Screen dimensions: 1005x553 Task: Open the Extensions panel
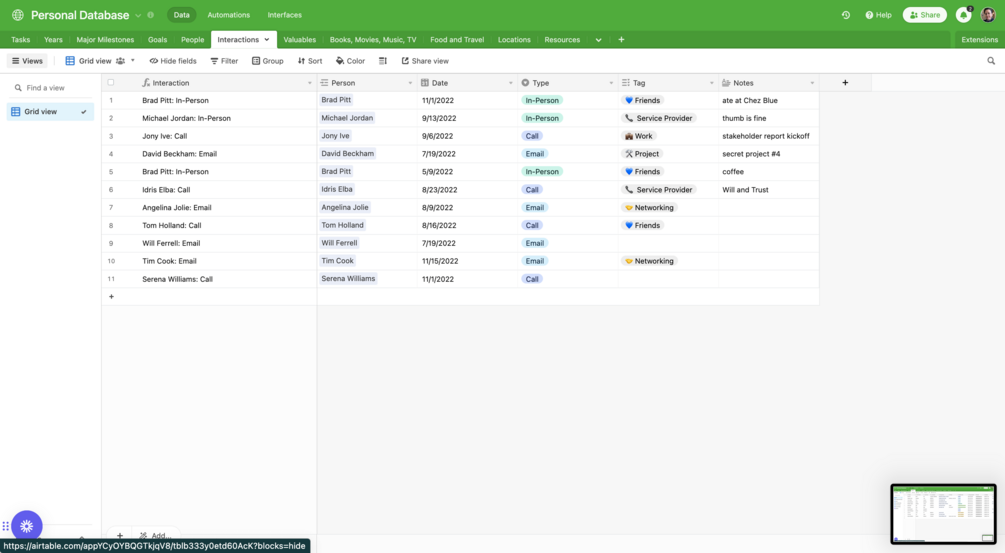pyautogui.click(x=979, y=40)
